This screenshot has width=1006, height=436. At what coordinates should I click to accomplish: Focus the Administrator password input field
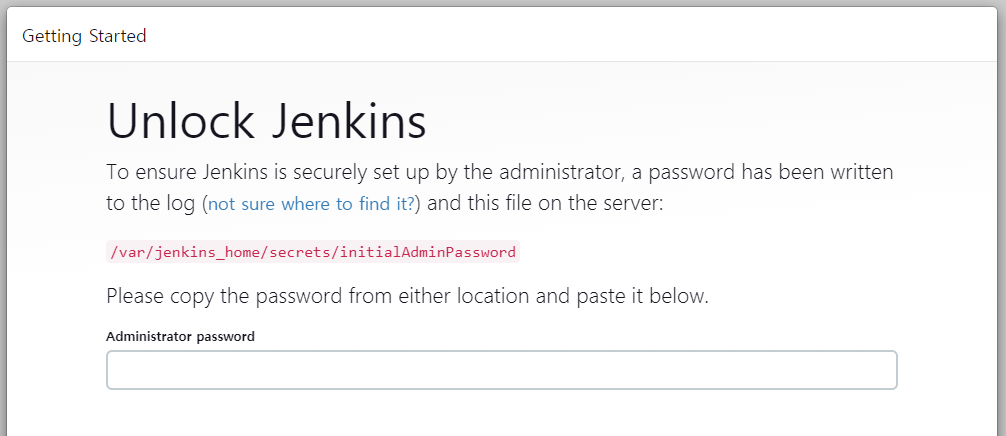click(x=502, y=370)
